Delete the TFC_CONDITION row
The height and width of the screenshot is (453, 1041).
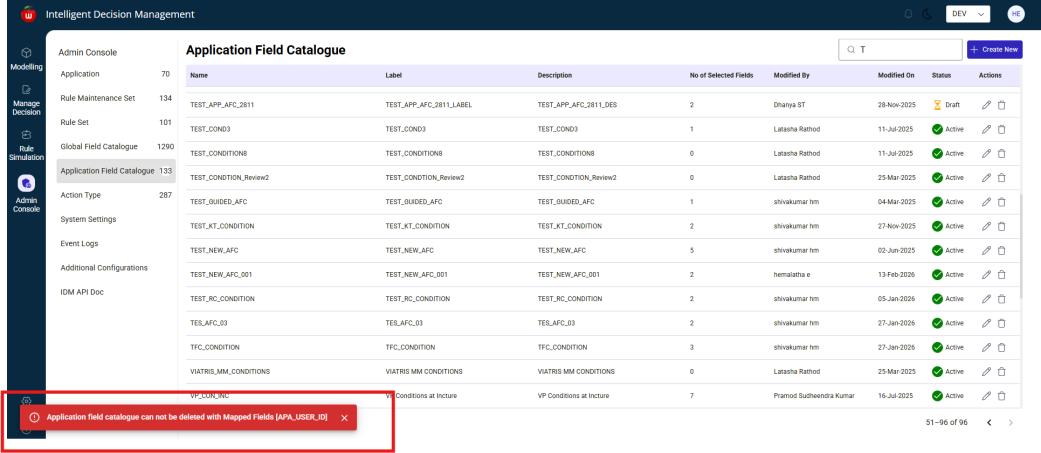pos(1002,347)
